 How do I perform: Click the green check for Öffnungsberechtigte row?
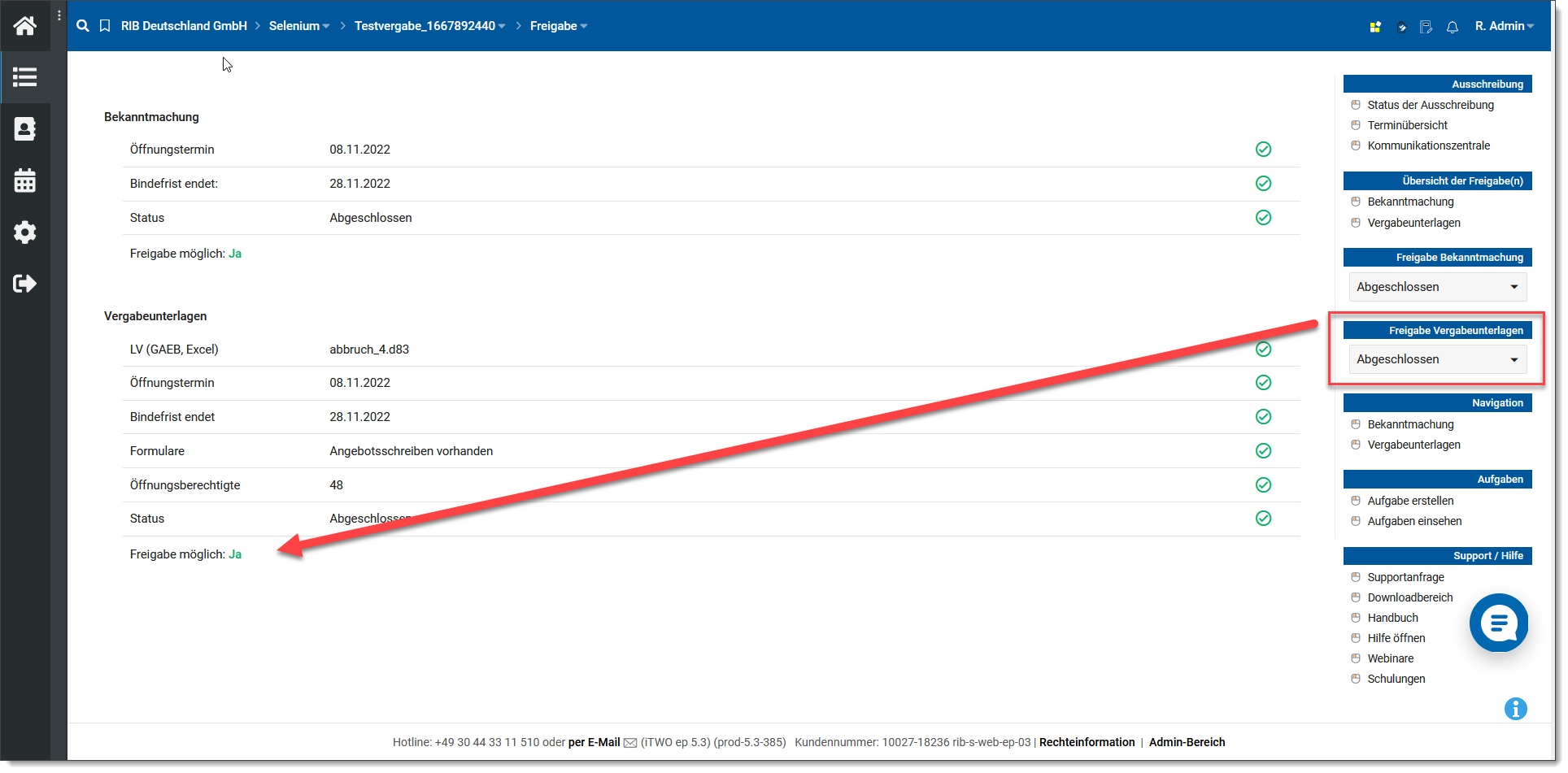[1263, 484]
